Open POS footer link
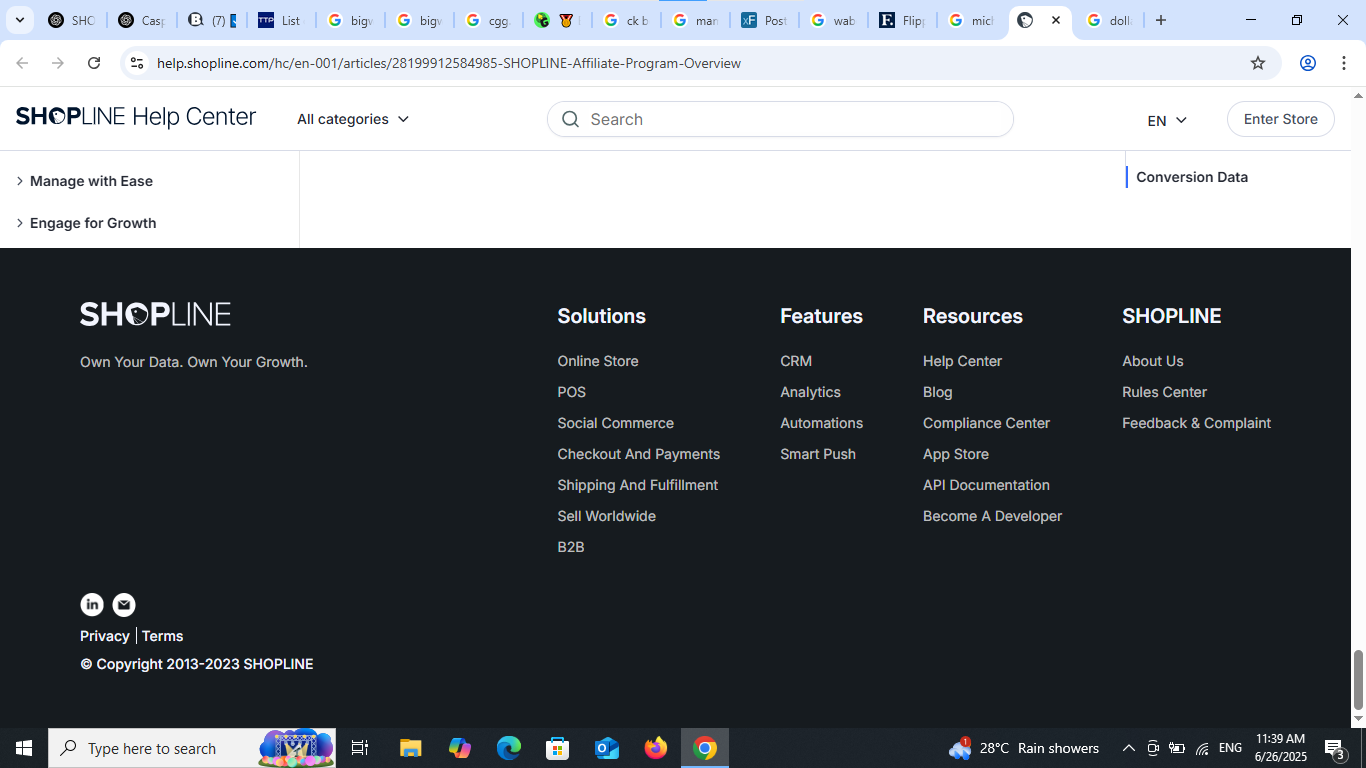 (572, 392)
